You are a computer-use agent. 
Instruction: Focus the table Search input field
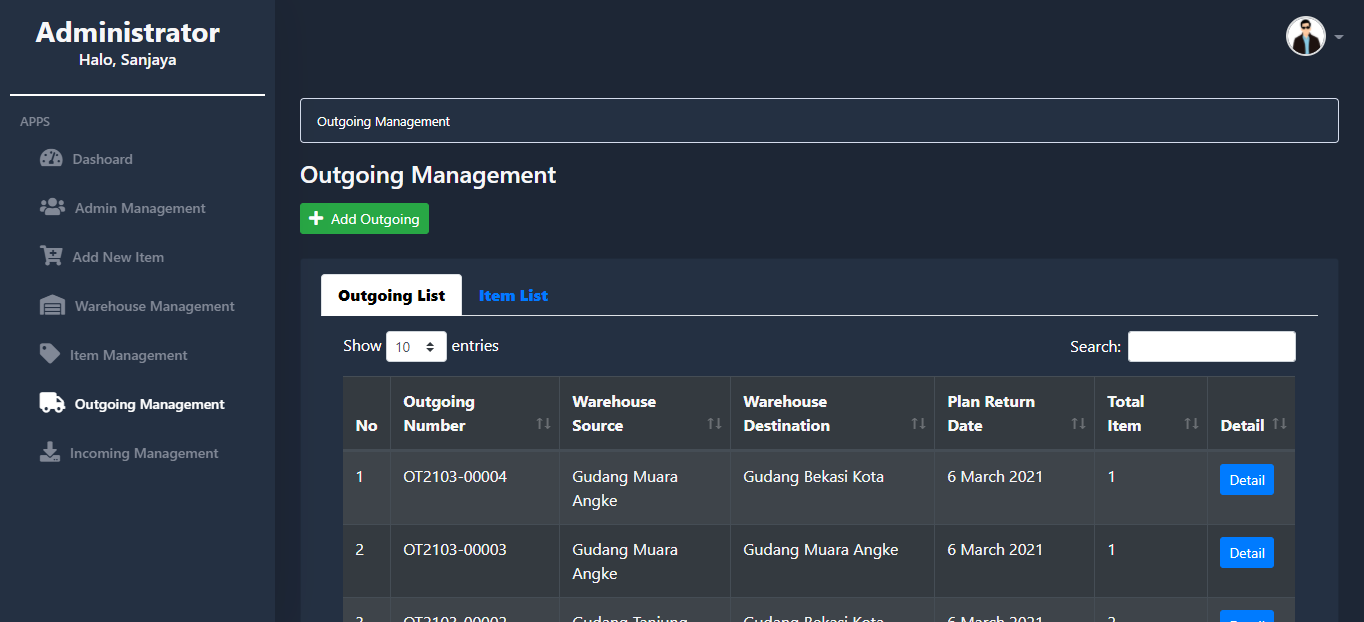point(1211,347)
